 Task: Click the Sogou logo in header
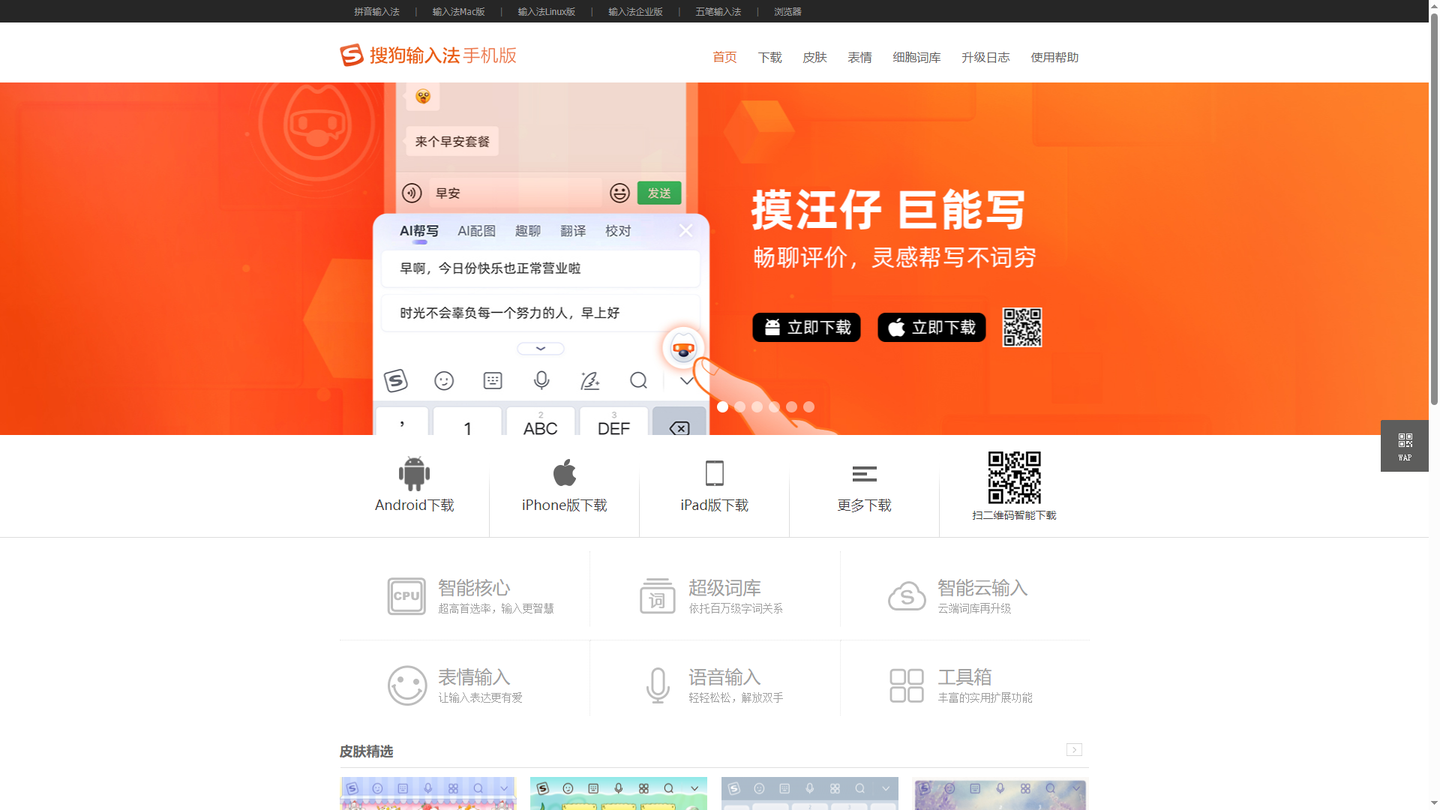point(428,55)
